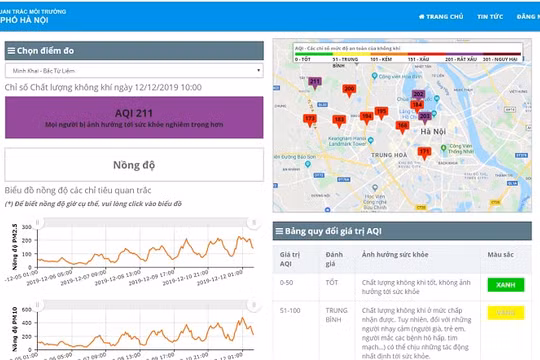This screenshot has width=540, height=360.
Task: Click the PM10 chart right range handle
Action: click(x=254, y=305)
